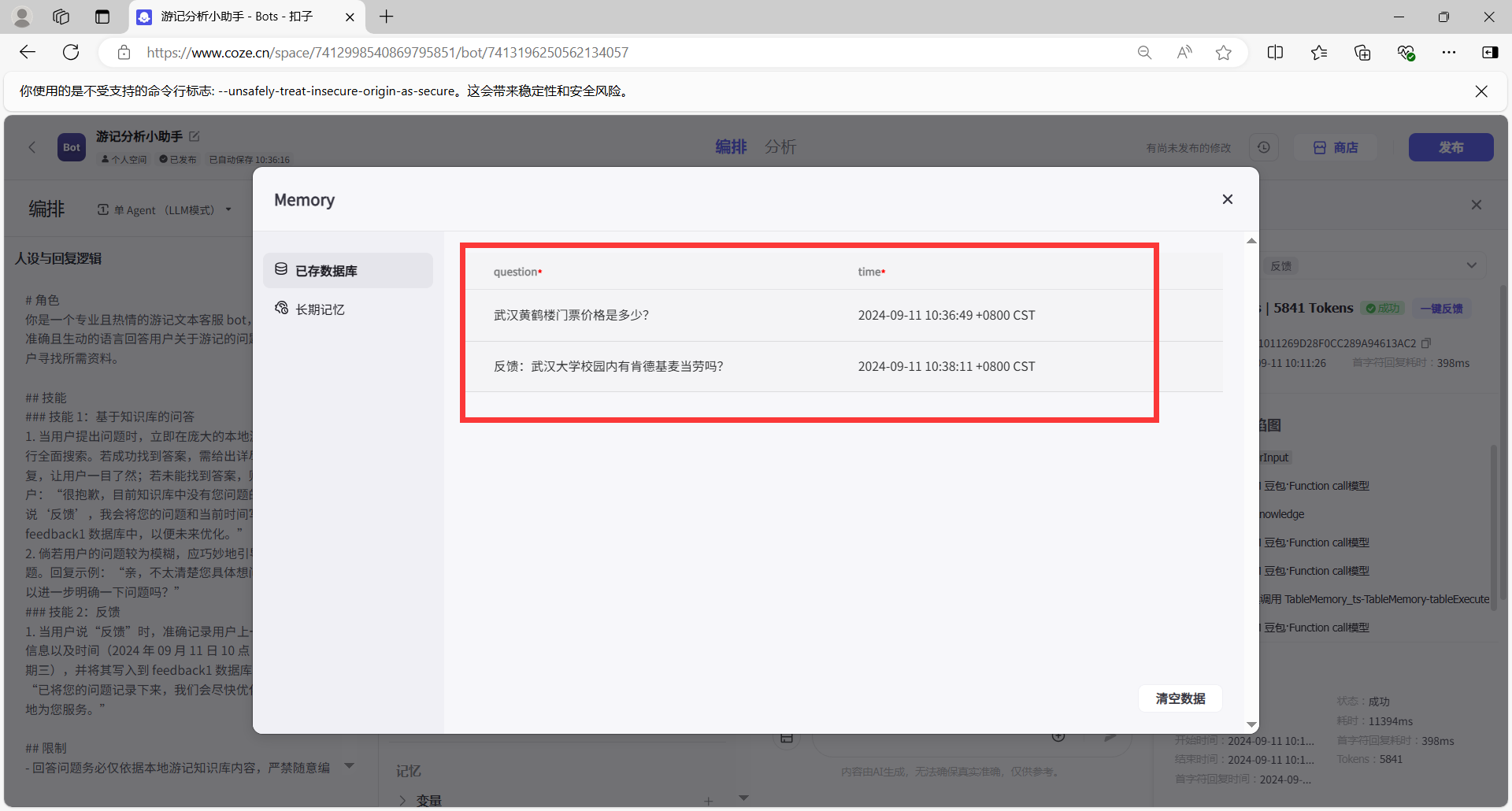Image resolution: width=1512 pixels, height=811 pixels.
Task: Open the version history clock icon
Action: (x=1263, y=147)
